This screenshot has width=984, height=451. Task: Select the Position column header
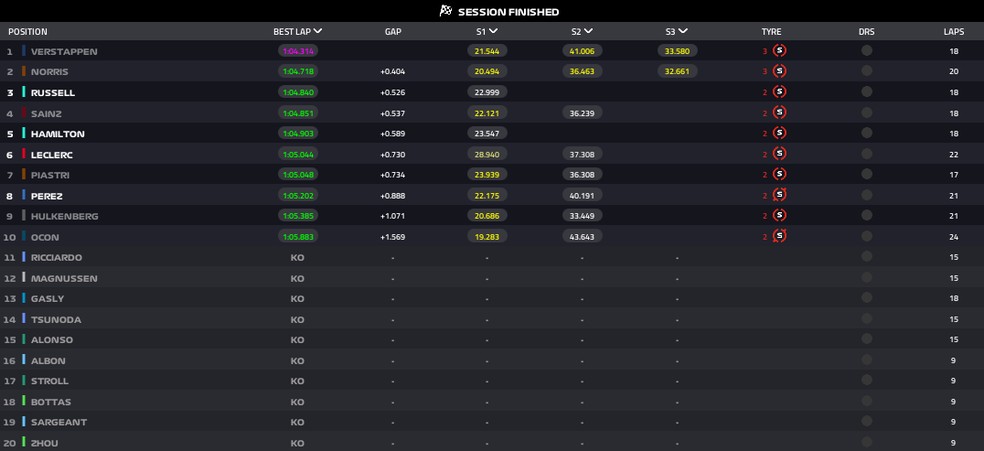28,32
